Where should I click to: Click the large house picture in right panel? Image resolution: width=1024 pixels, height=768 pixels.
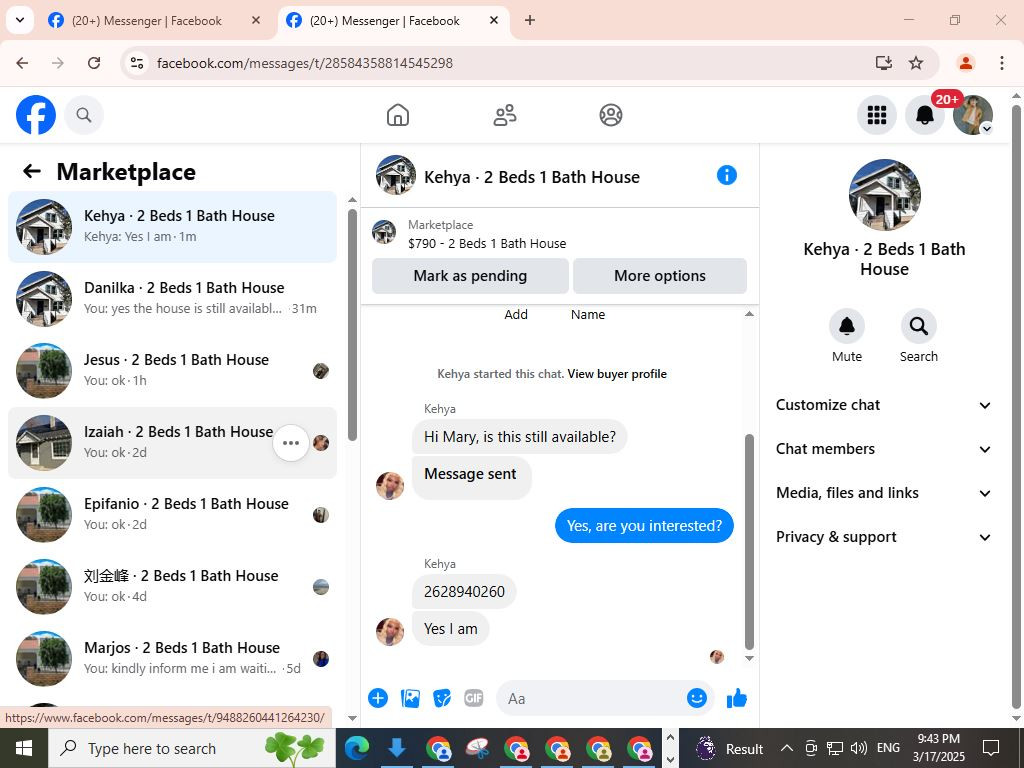click(884, 195)
